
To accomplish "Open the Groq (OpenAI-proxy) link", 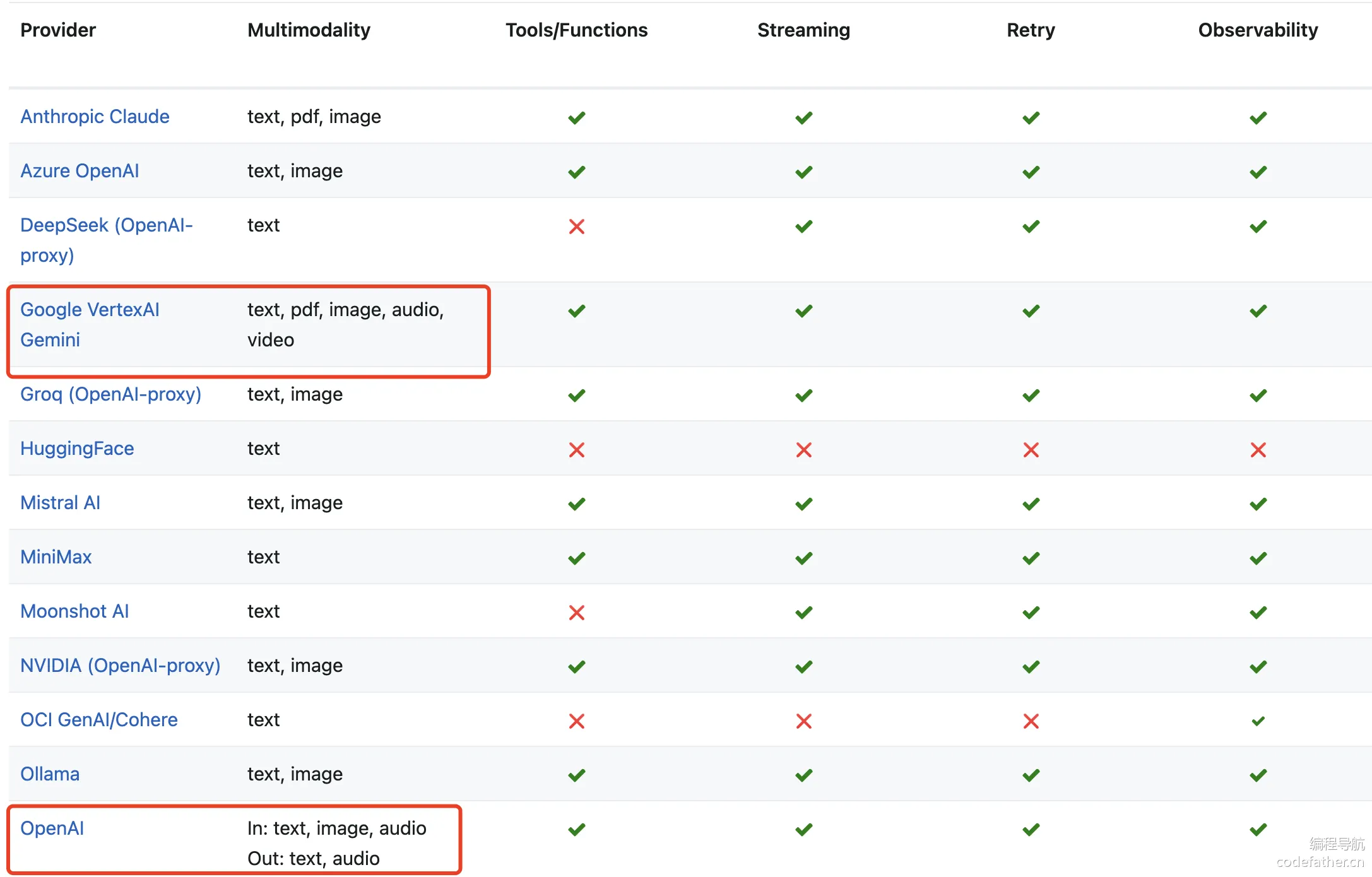I will tap(110, 394).
